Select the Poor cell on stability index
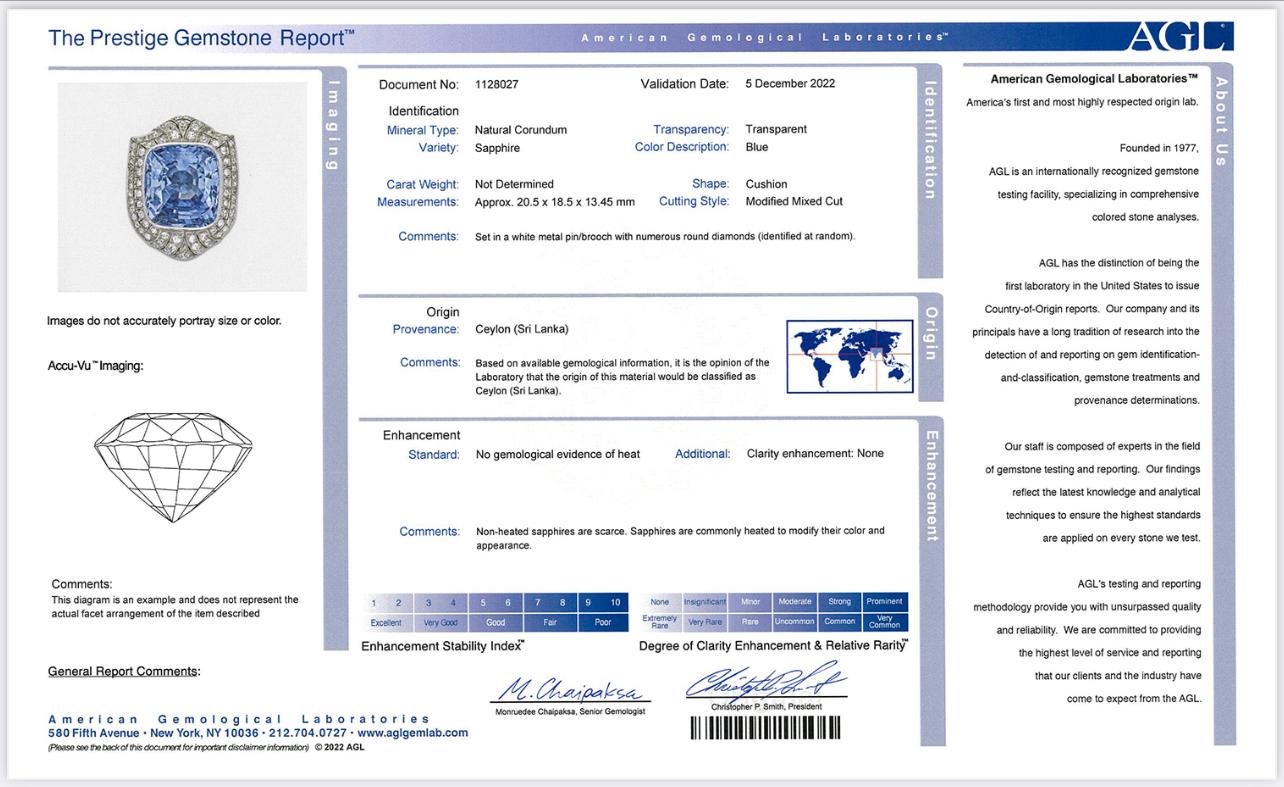 point(603,622)
